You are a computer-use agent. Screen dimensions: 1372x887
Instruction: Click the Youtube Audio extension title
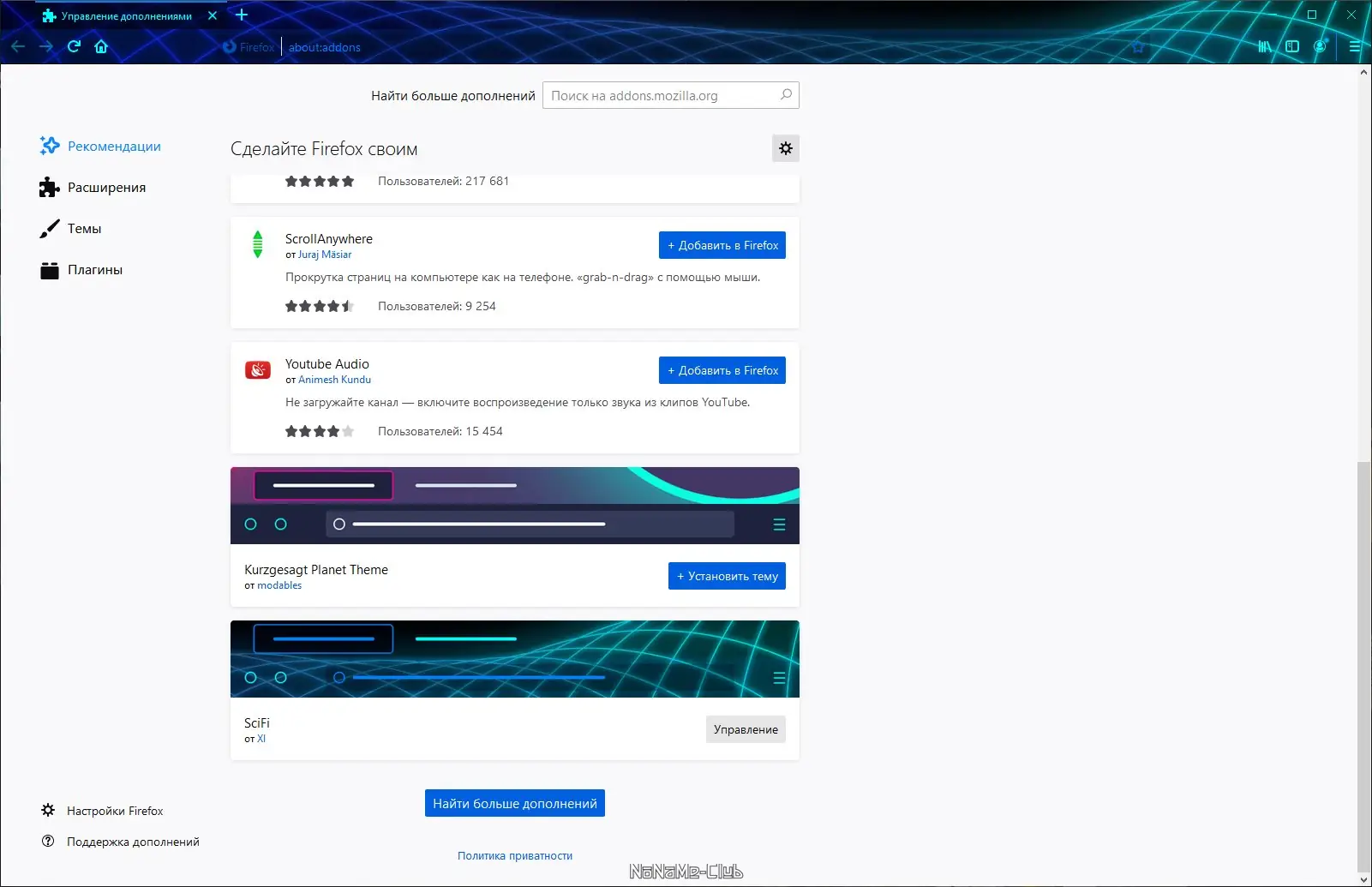[x=327, y=364]
